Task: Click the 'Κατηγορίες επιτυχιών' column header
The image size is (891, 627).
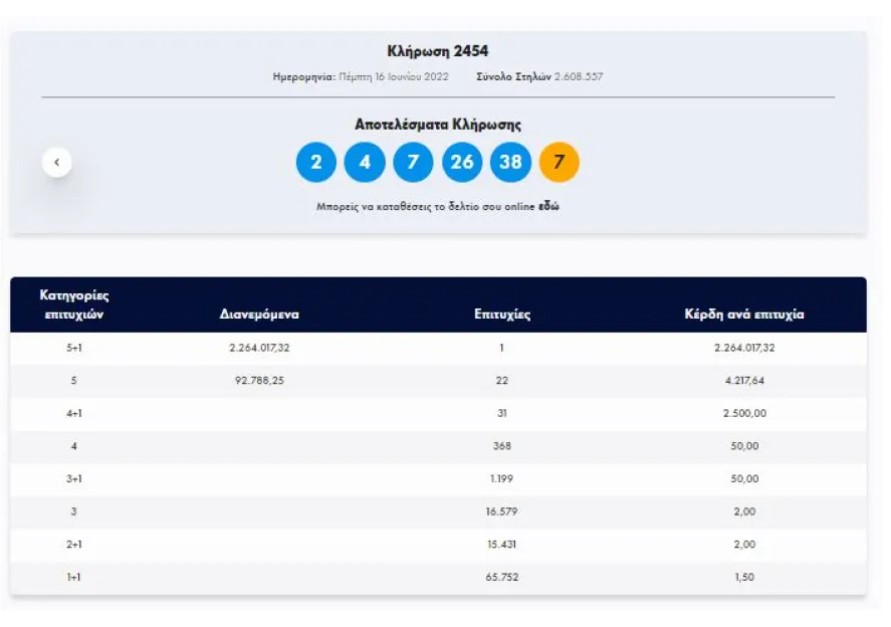Action: click(74, 305)
